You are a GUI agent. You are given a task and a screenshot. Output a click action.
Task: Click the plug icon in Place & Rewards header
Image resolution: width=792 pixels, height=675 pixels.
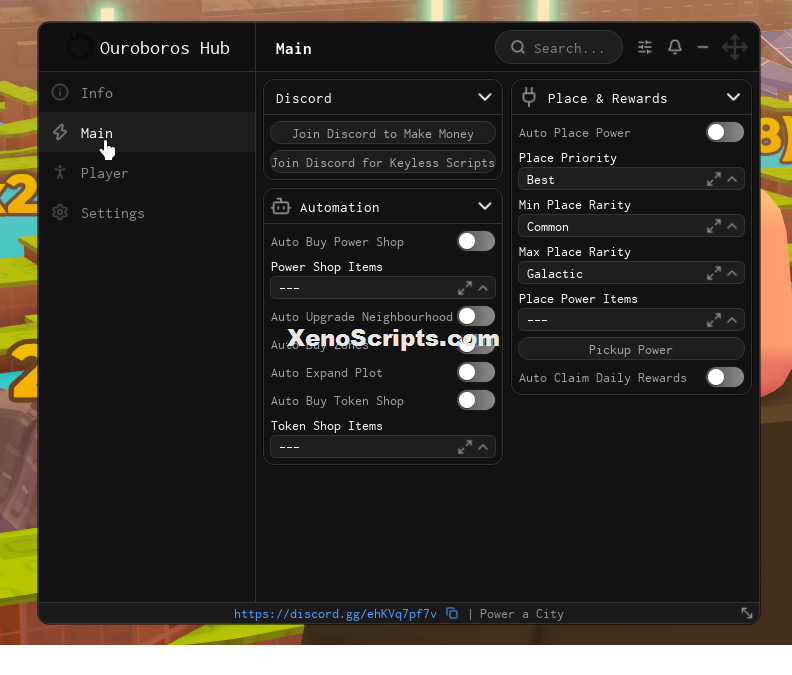tap(529, 97)
